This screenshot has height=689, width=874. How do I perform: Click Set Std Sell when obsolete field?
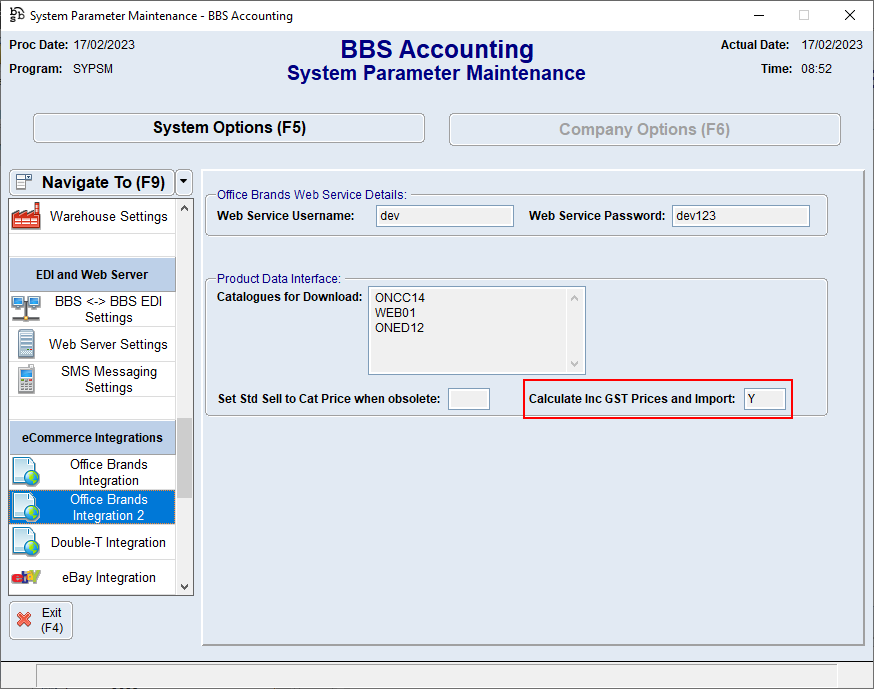[468, 399]
